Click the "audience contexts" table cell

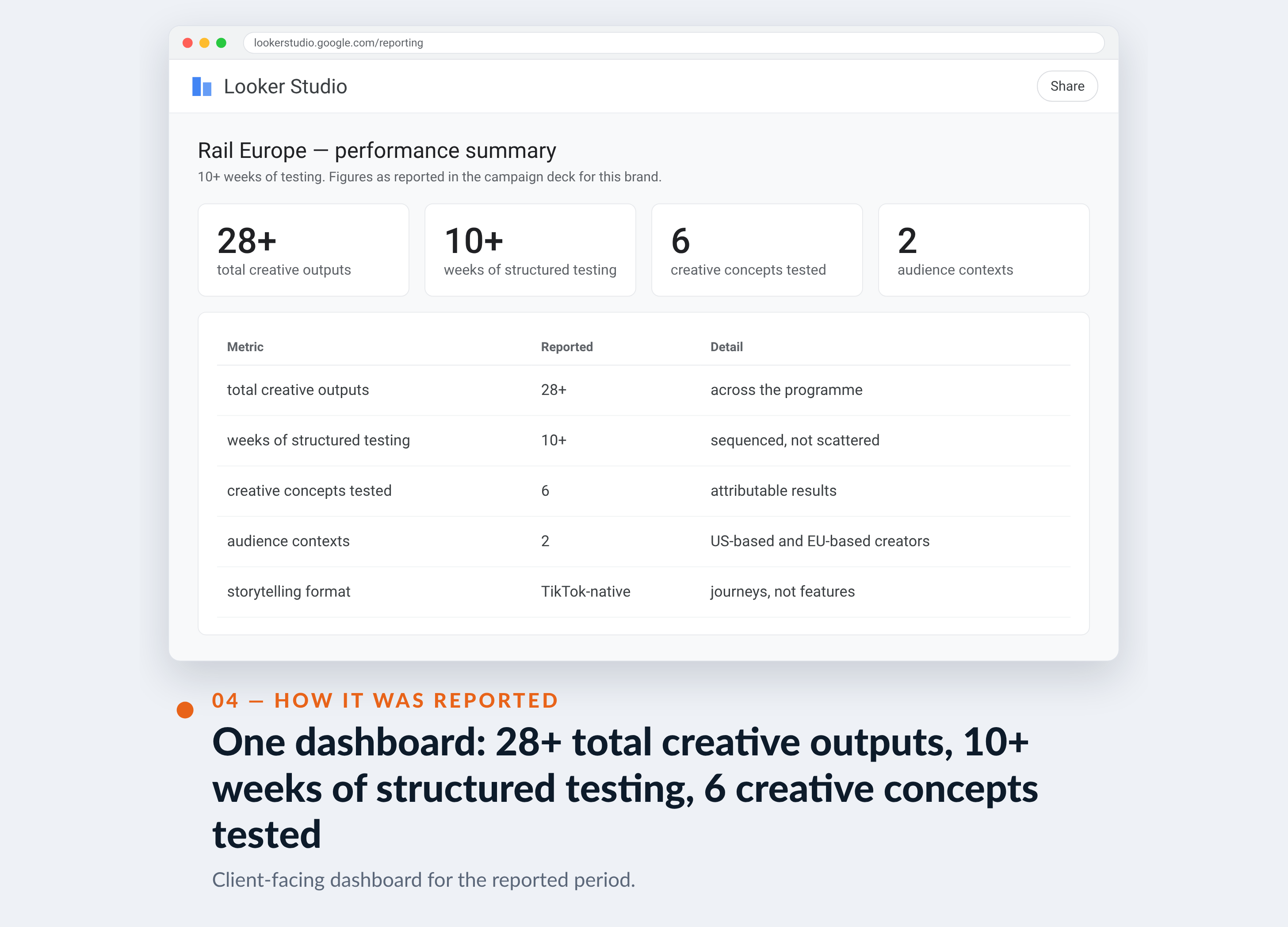[x=288, y=541]
